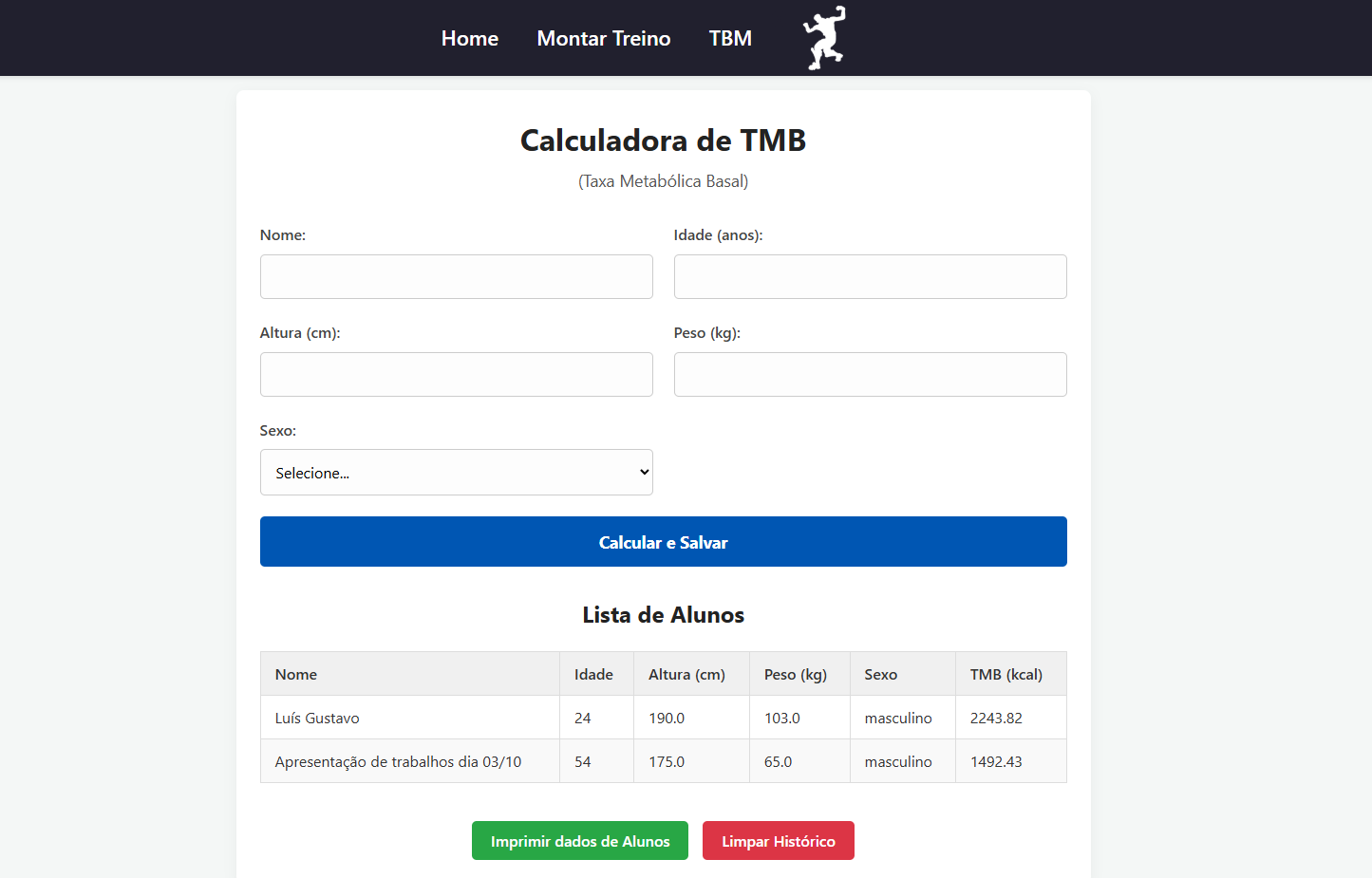Click into the Peso (kg) field
Screen dimensions: 1372x878
pyautogui.click(x=870, y=374)
